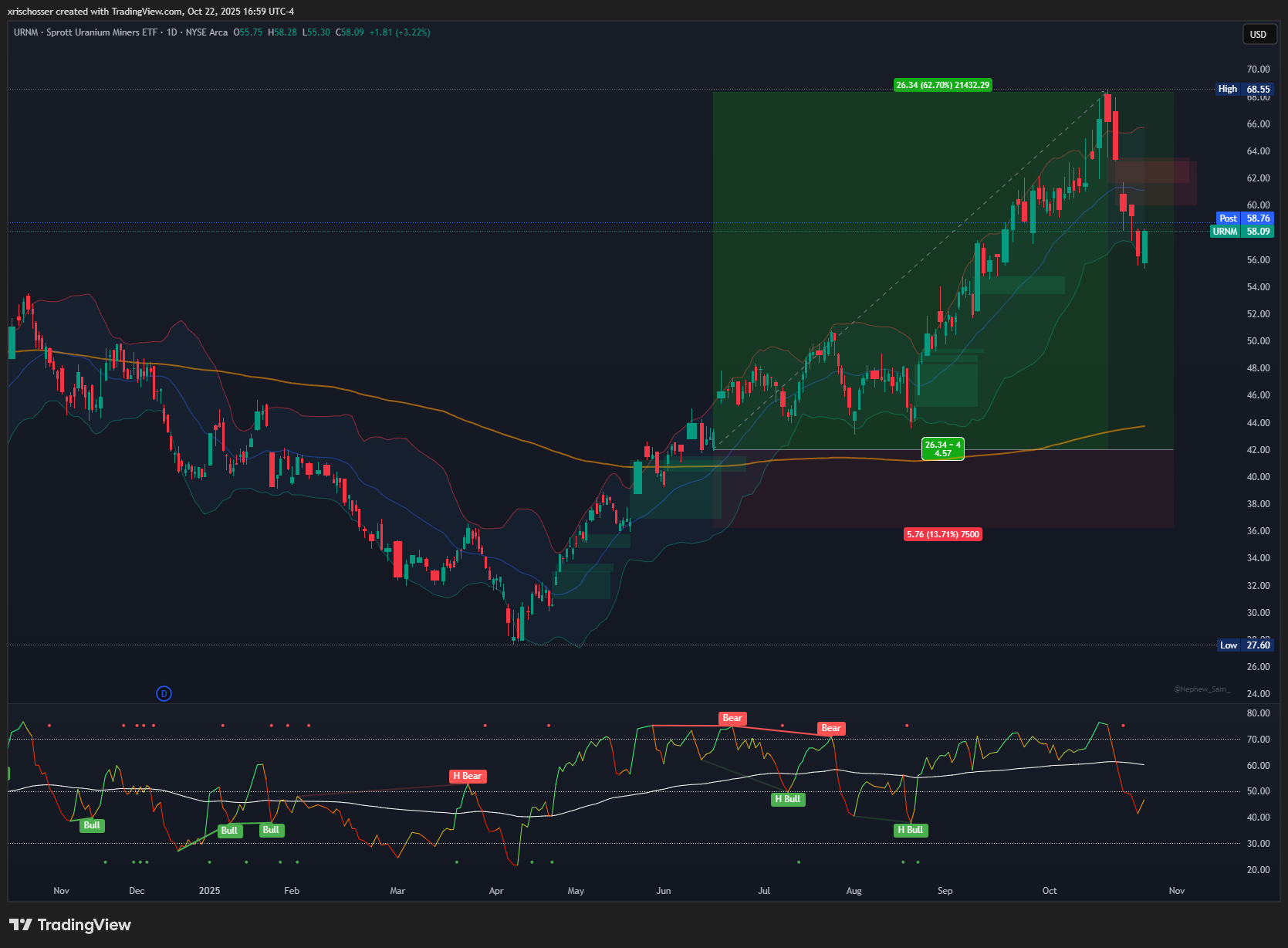Click the Aug label on time axis
Screen dimensions: 1288x948
[x=854, y=891]
